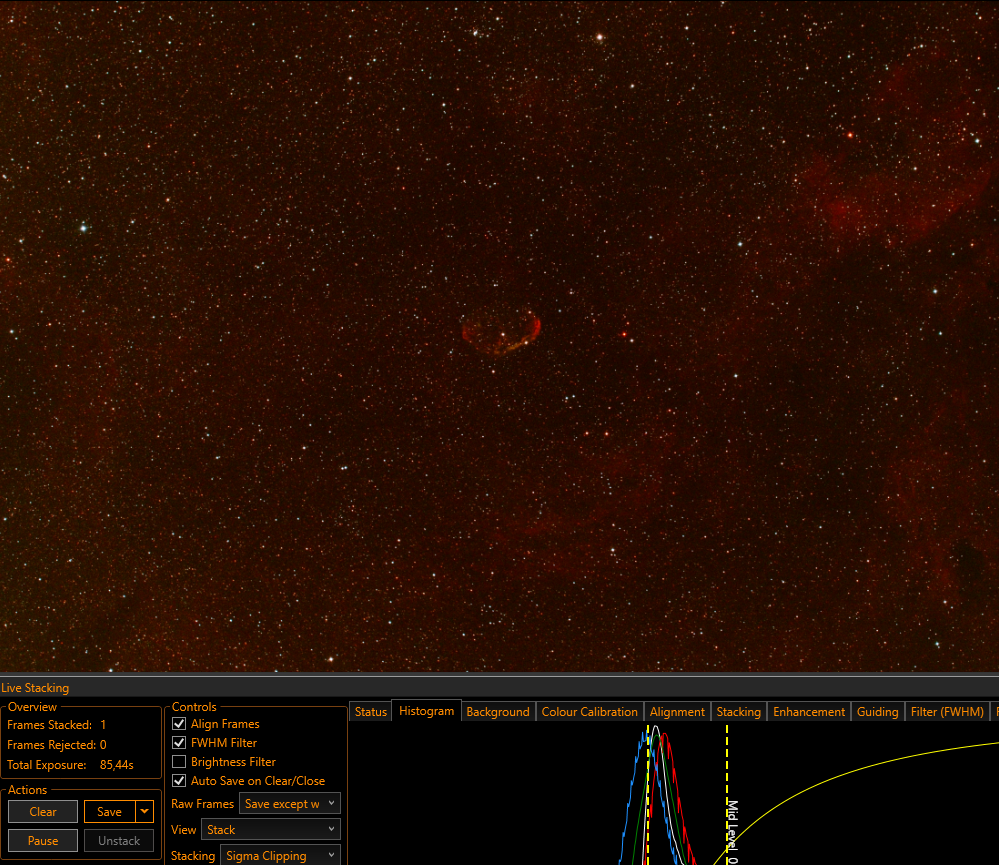This screenshot has width=999, height=865.
Task: Click the Clear button
Action: 43,811
